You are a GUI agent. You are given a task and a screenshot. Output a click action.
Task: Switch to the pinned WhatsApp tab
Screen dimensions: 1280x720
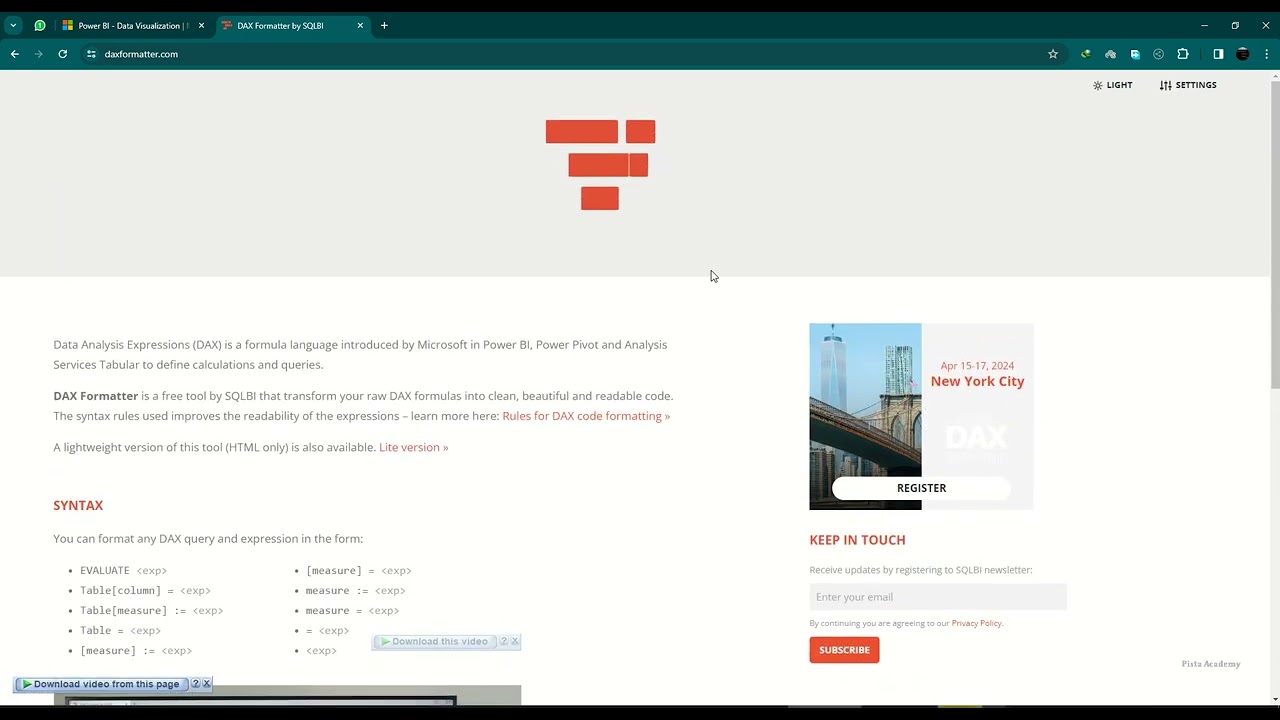40,26
